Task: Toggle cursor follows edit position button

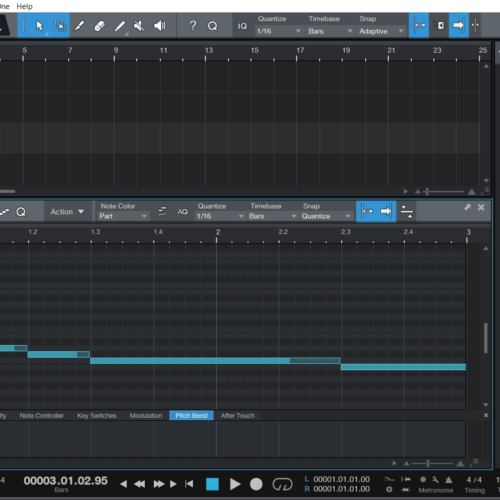Action: [x=475, y=25]
